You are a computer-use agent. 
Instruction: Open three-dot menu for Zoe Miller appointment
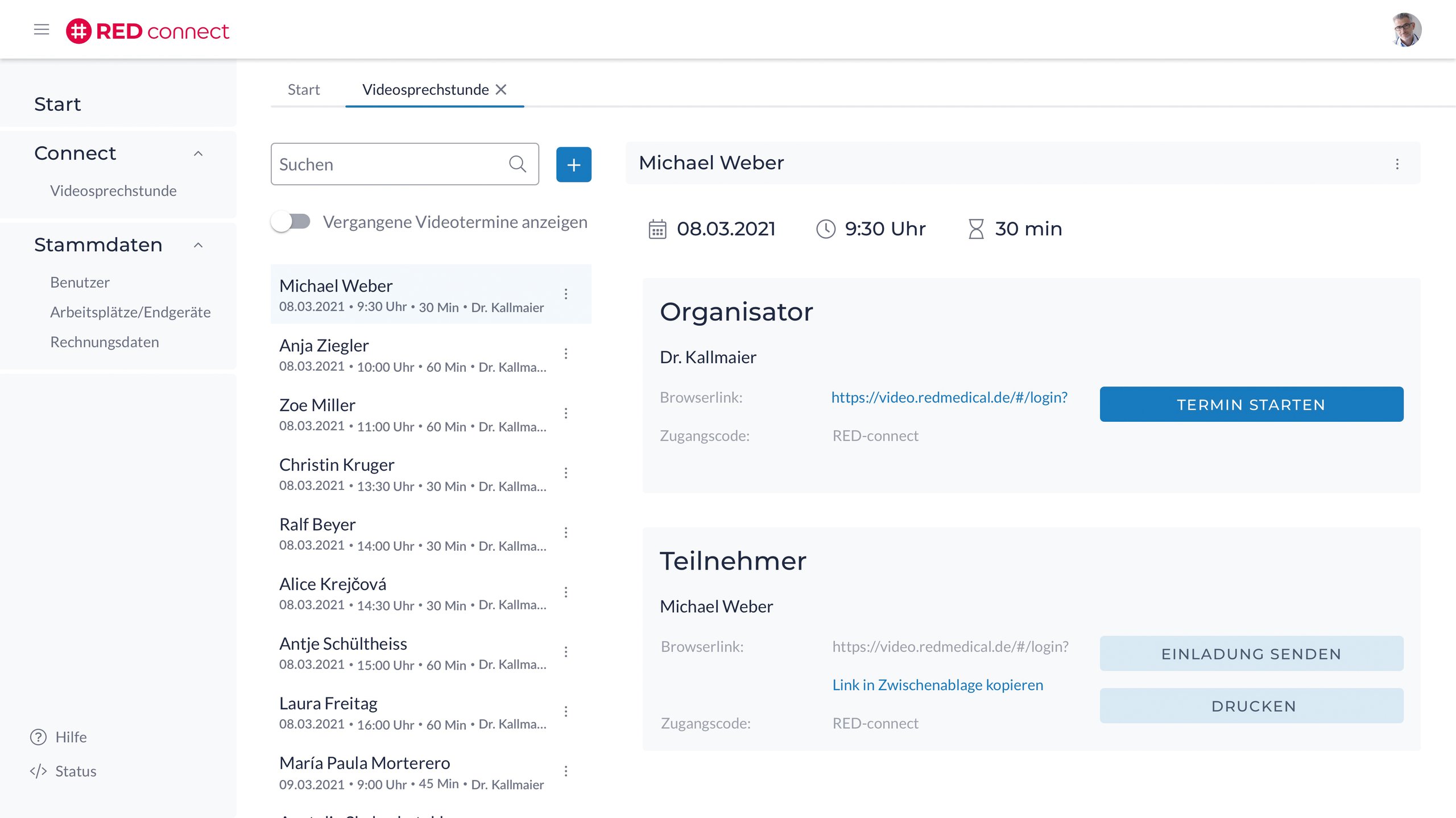[565, 413]
